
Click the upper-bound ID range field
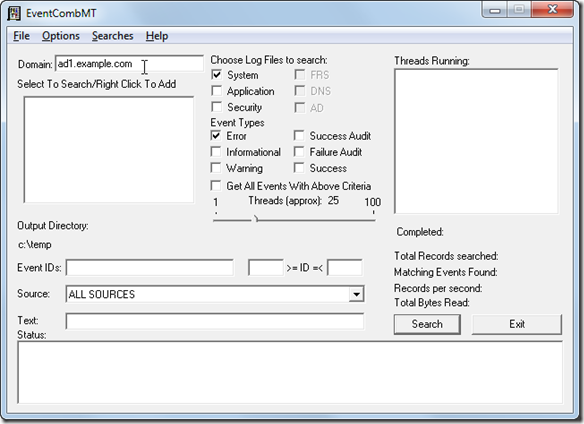click(345, 268)
